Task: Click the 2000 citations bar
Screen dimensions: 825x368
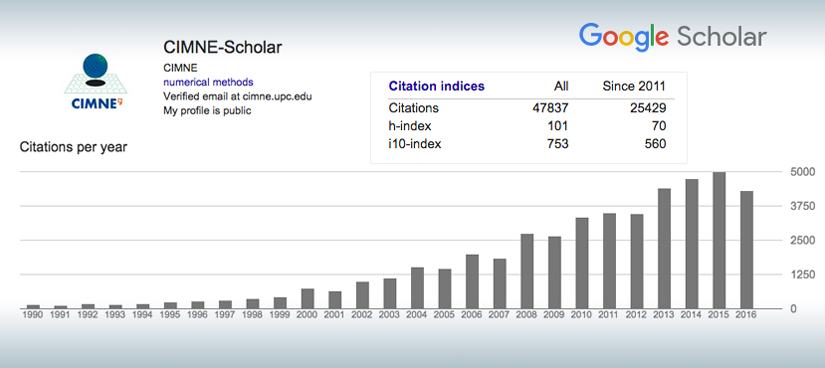Action: coord(308,299)
